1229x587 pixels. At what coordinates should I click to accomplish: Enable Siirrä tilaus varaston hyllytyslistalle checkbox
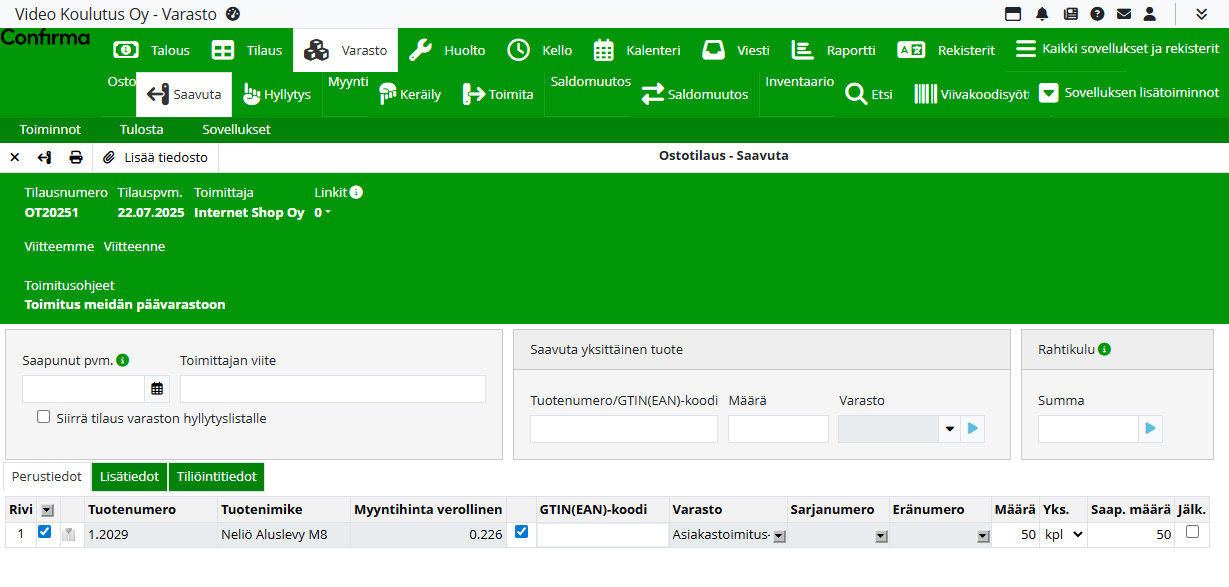[43, 417]
